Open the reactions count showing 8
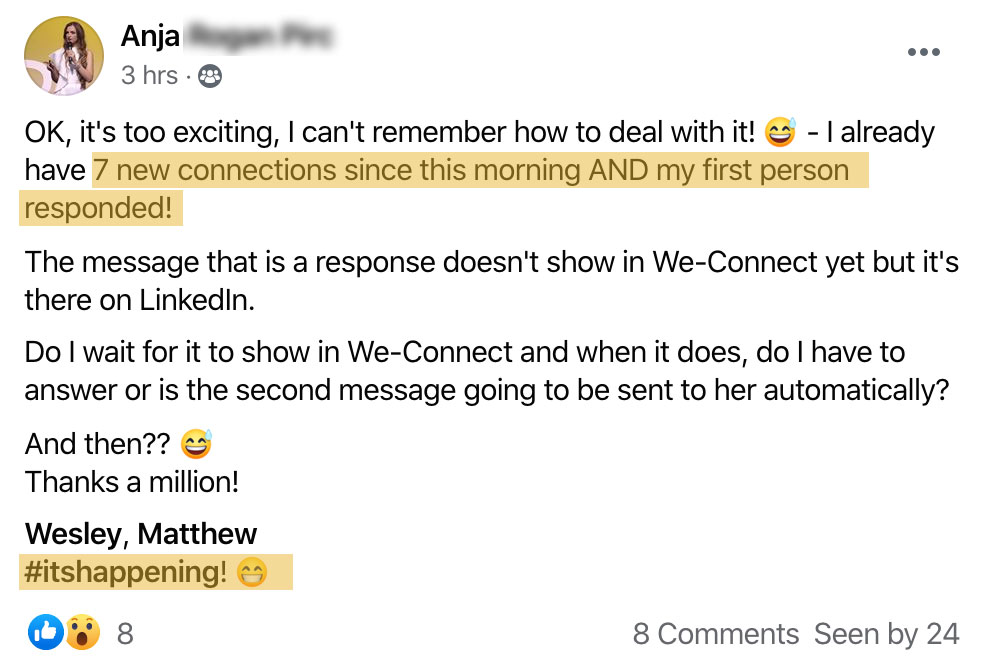 pyautogui.click(x=125, y=633)
